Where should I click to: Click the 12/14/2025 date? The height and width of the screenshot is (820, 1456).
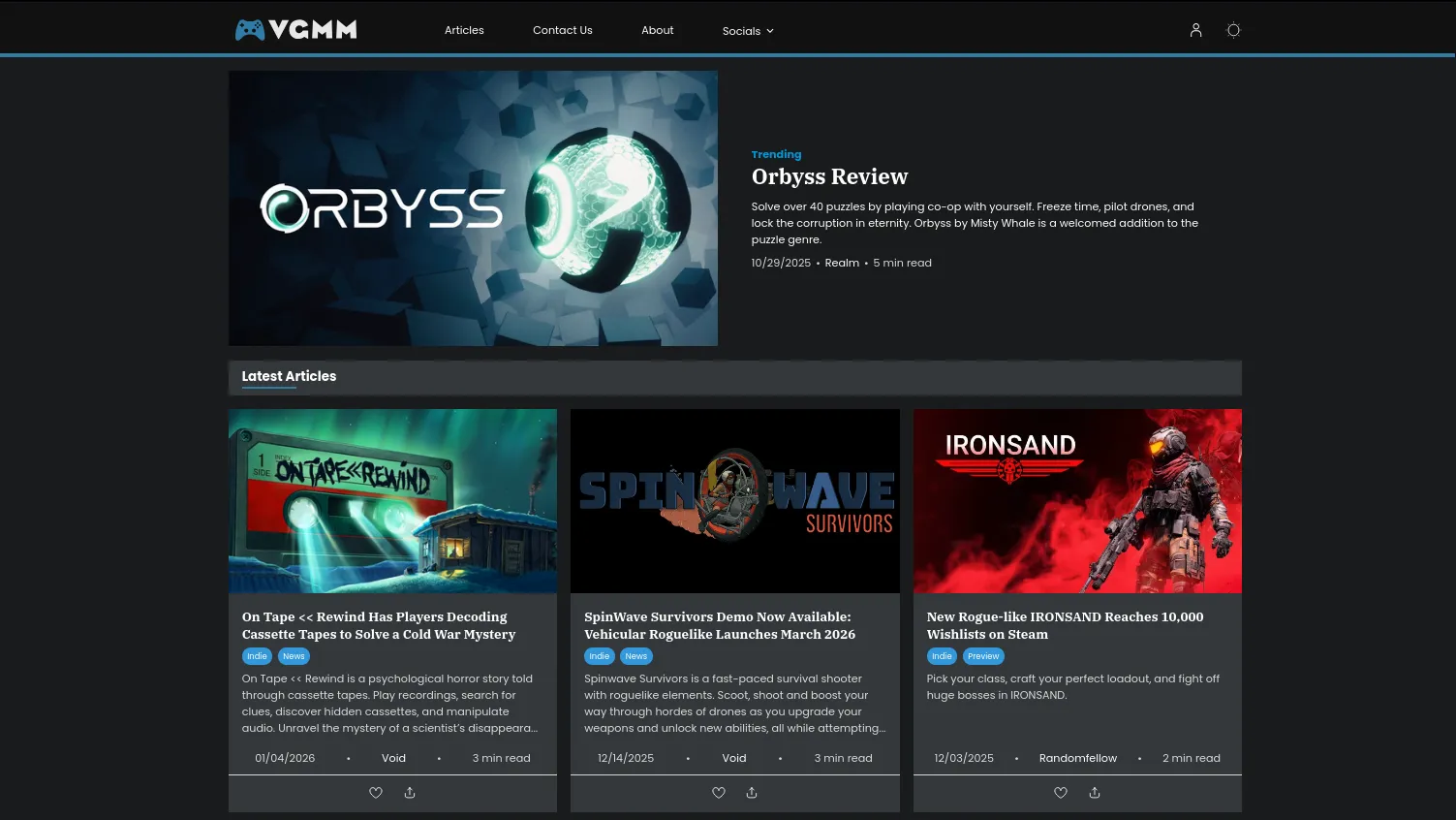pyautogui.click(x=626, y=758)
